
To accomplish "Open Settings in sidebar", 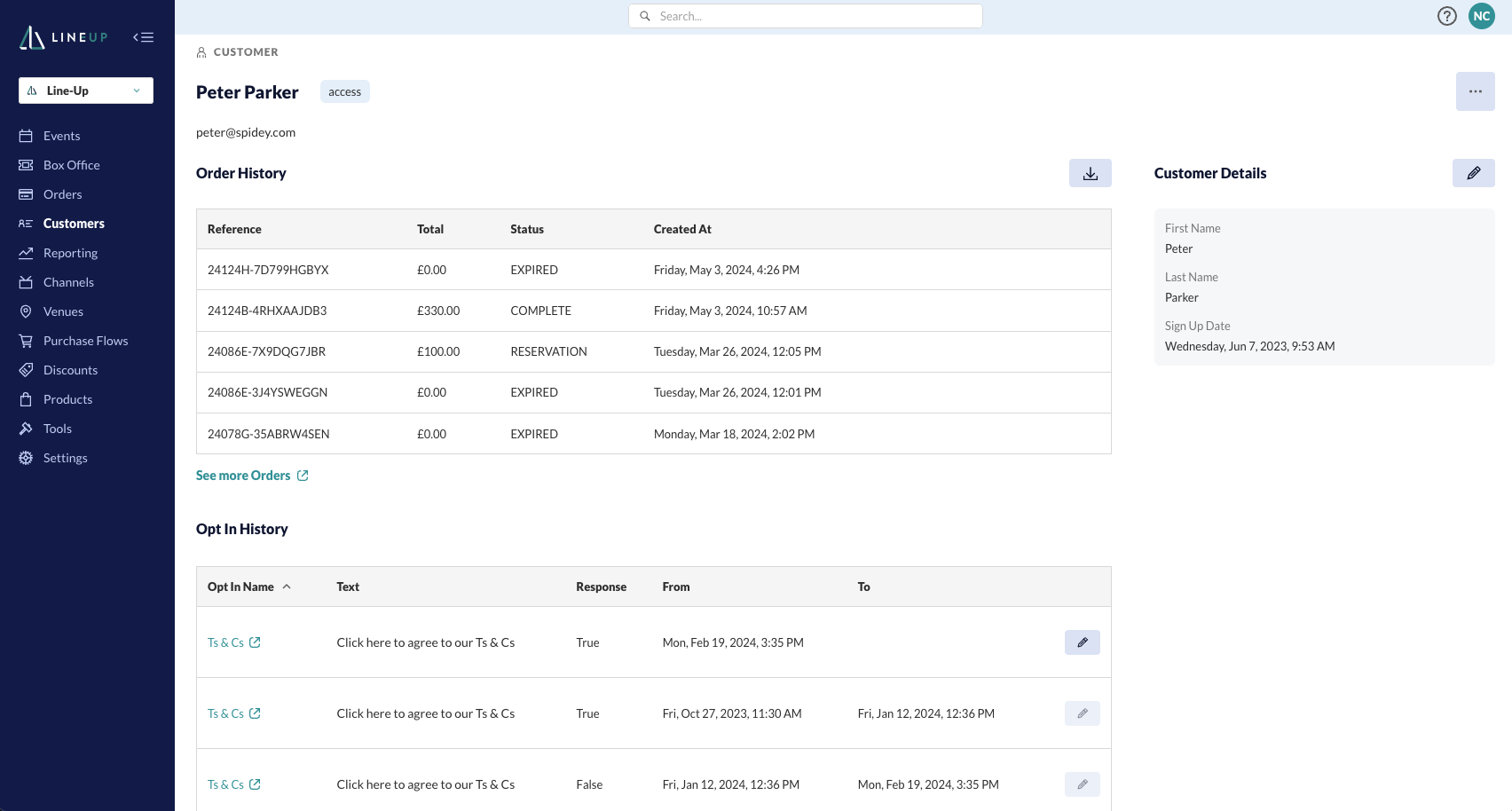I will (x=65, y=458).
